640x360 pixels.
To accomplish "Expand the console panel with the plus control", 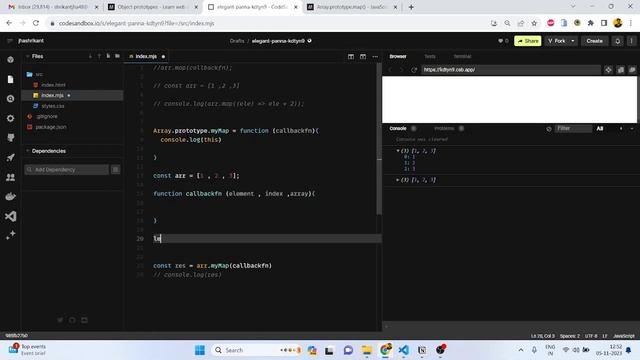I will click(x=621, y=129).
